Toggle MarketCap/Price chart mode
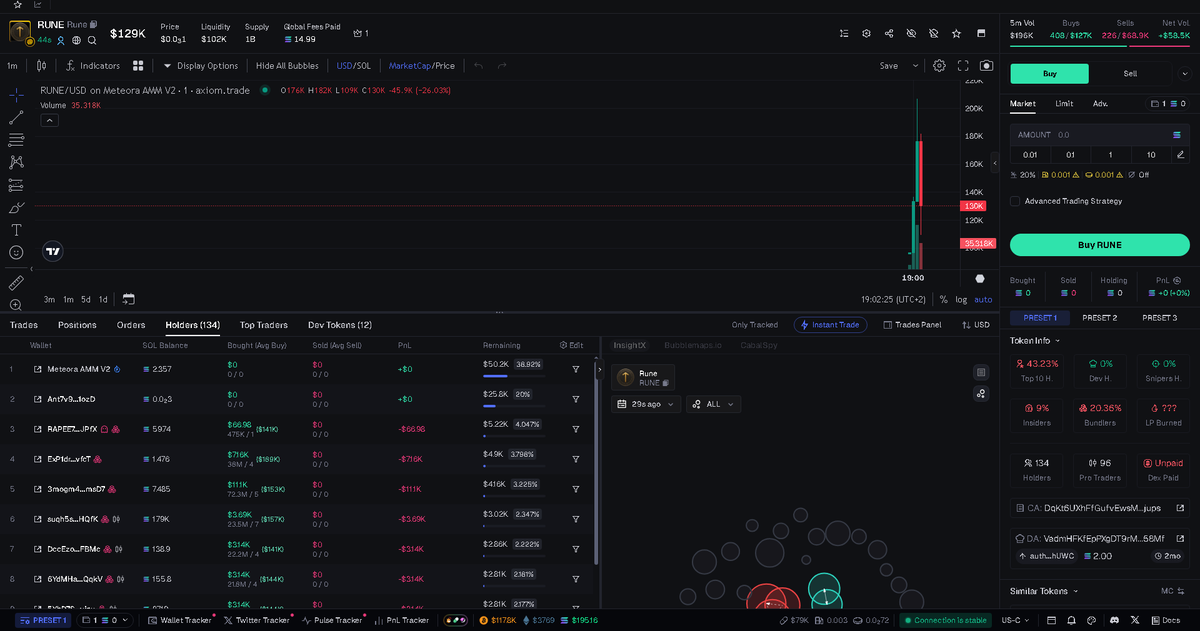This screenshot has height=631, width=1200. pyautogui.click(x=421, y=66)
